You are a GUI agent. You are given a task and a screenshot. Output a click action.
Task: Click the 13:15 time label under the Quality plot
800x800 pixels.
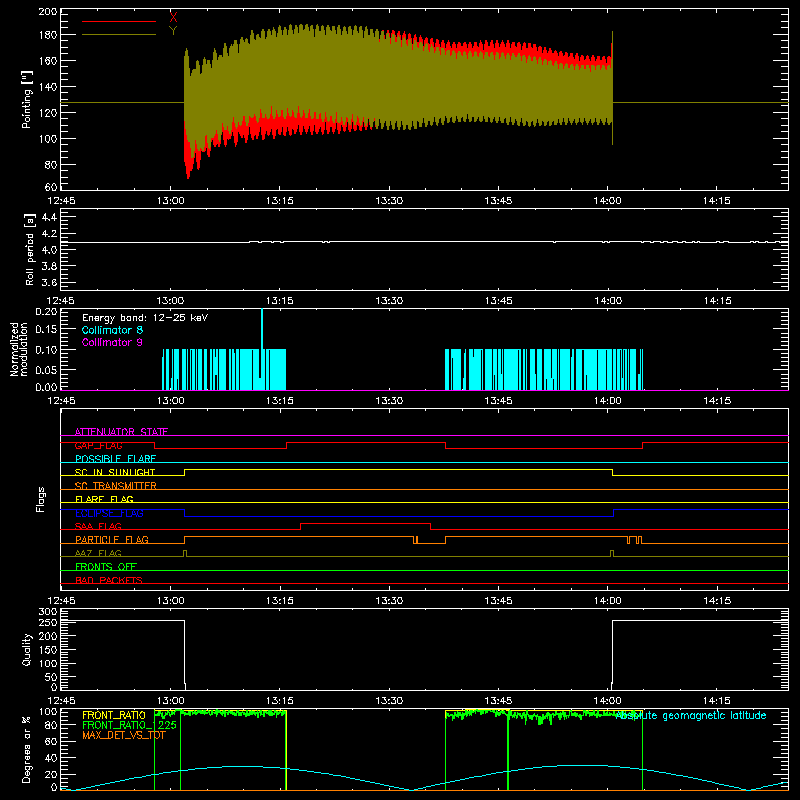coord(280,701)
